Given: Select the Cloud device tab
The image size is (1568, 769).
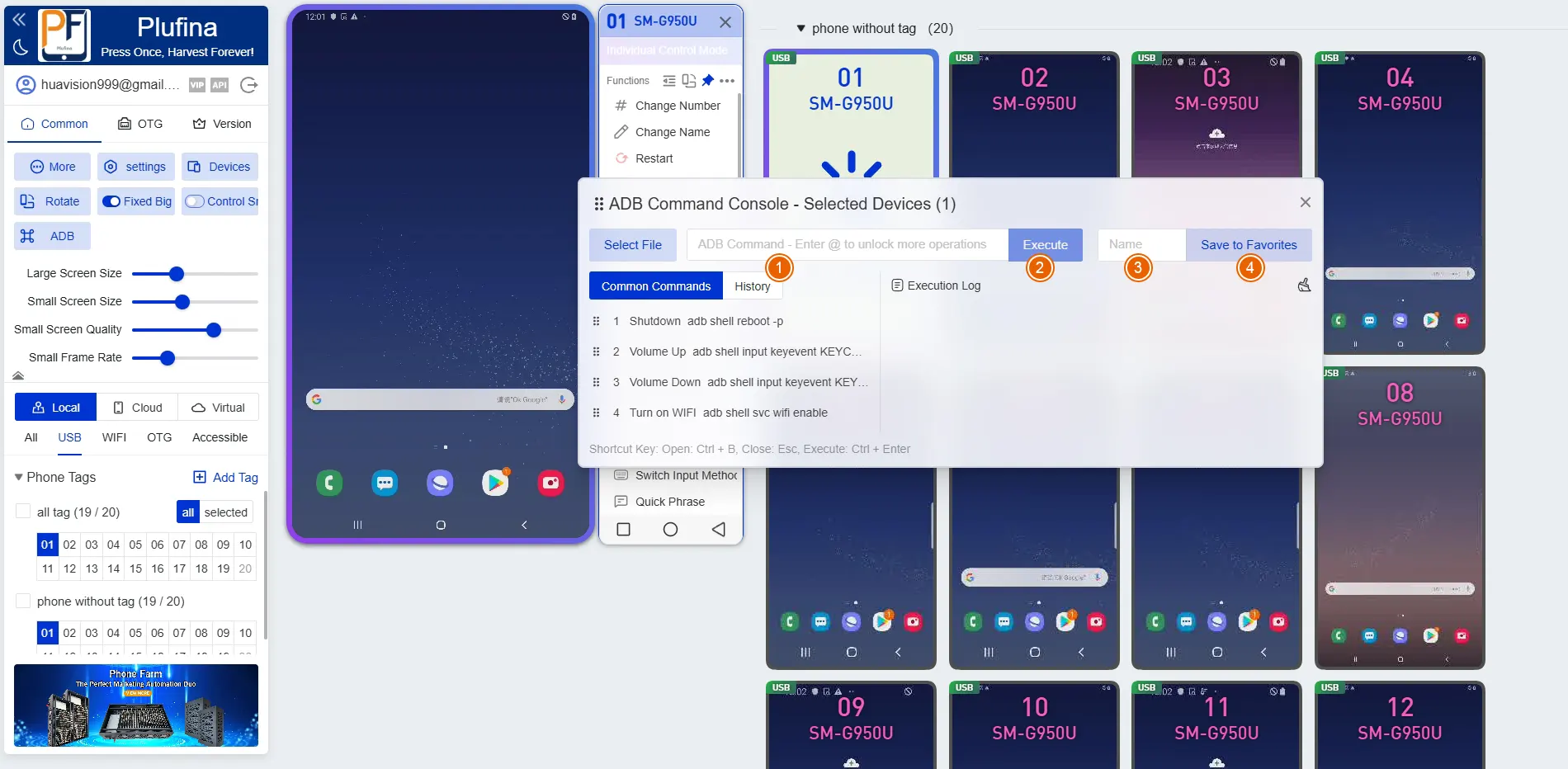Looking at the screenshot, I should pyautogui.click(x=138, y=408).
